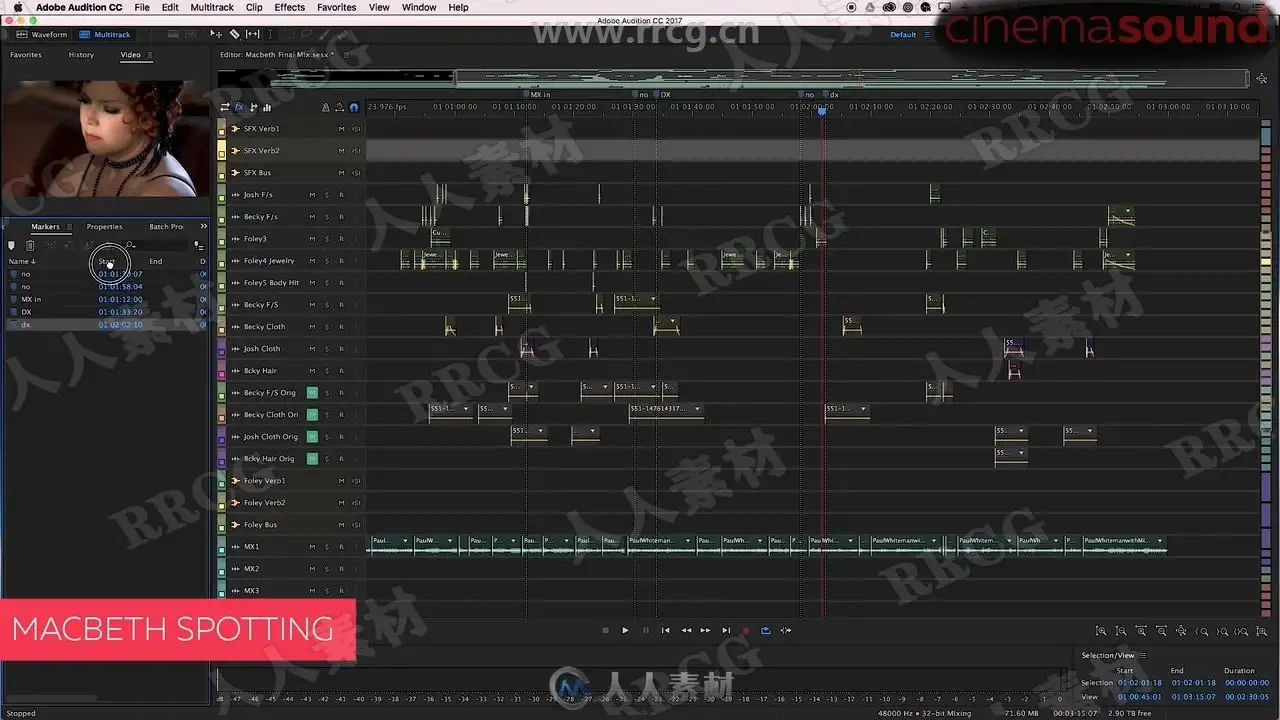Screen dimensions: 1280x720
Task: Open the marker search options dropdown
Action: [x=130, y=245]
